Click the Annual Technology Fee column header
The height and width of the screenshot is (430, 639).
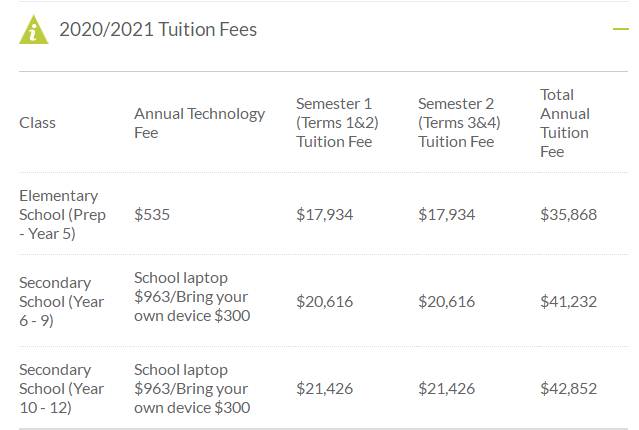[199, 123]
